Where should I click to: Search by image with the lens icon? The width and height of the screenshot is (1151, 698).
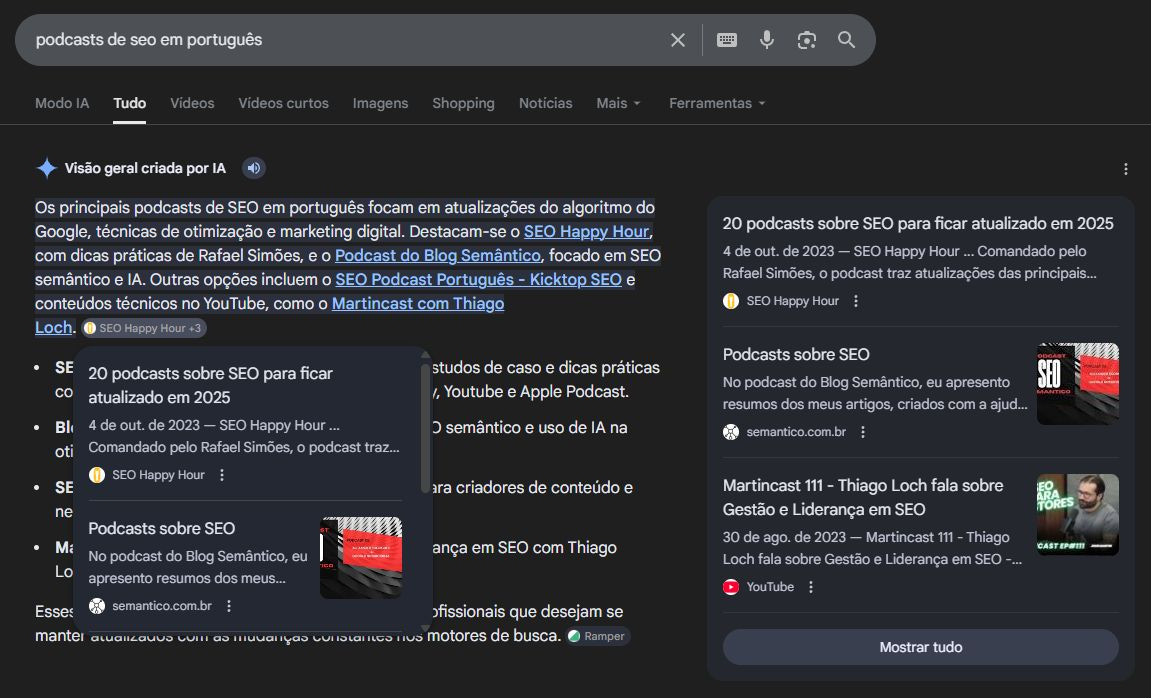click(807, 40)
